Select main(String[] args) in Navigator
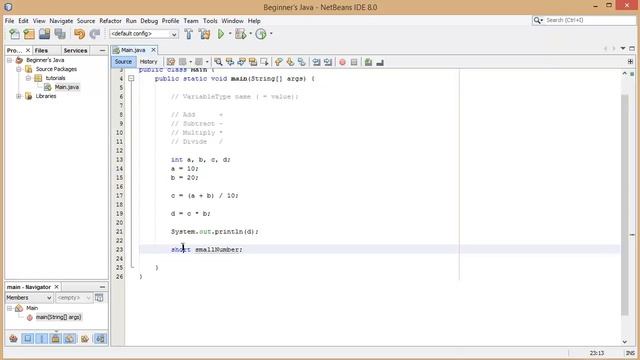Viewport: 640px width, 360px height. tap(58, 317)
